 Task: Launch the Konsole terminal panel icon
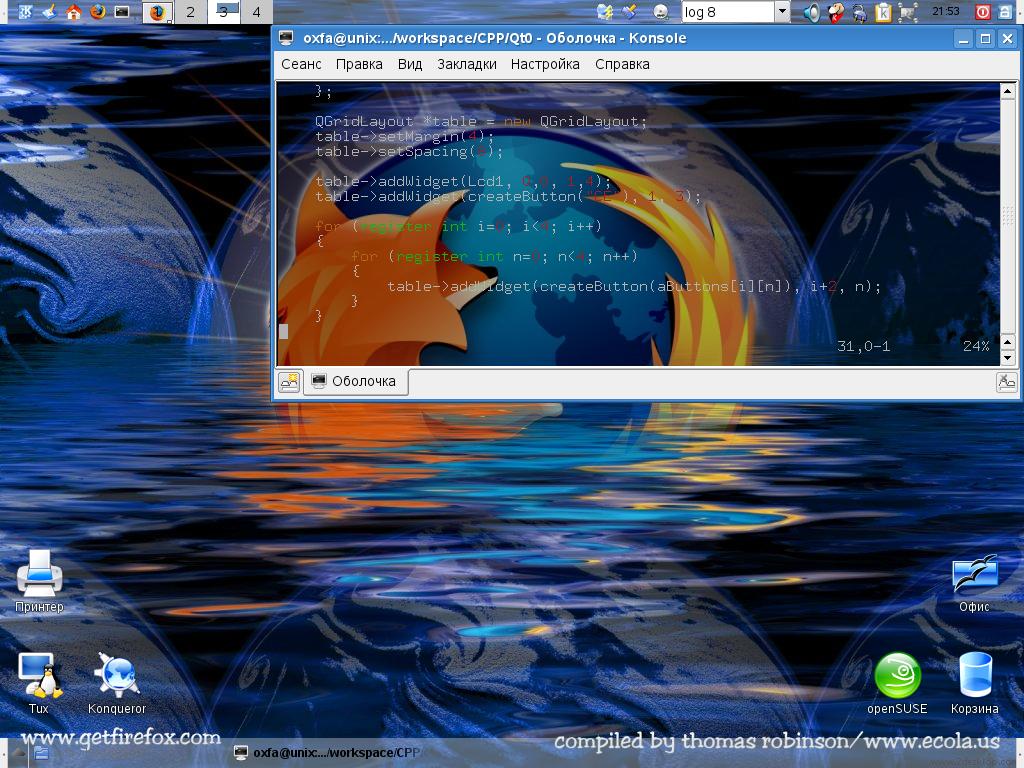122,12
